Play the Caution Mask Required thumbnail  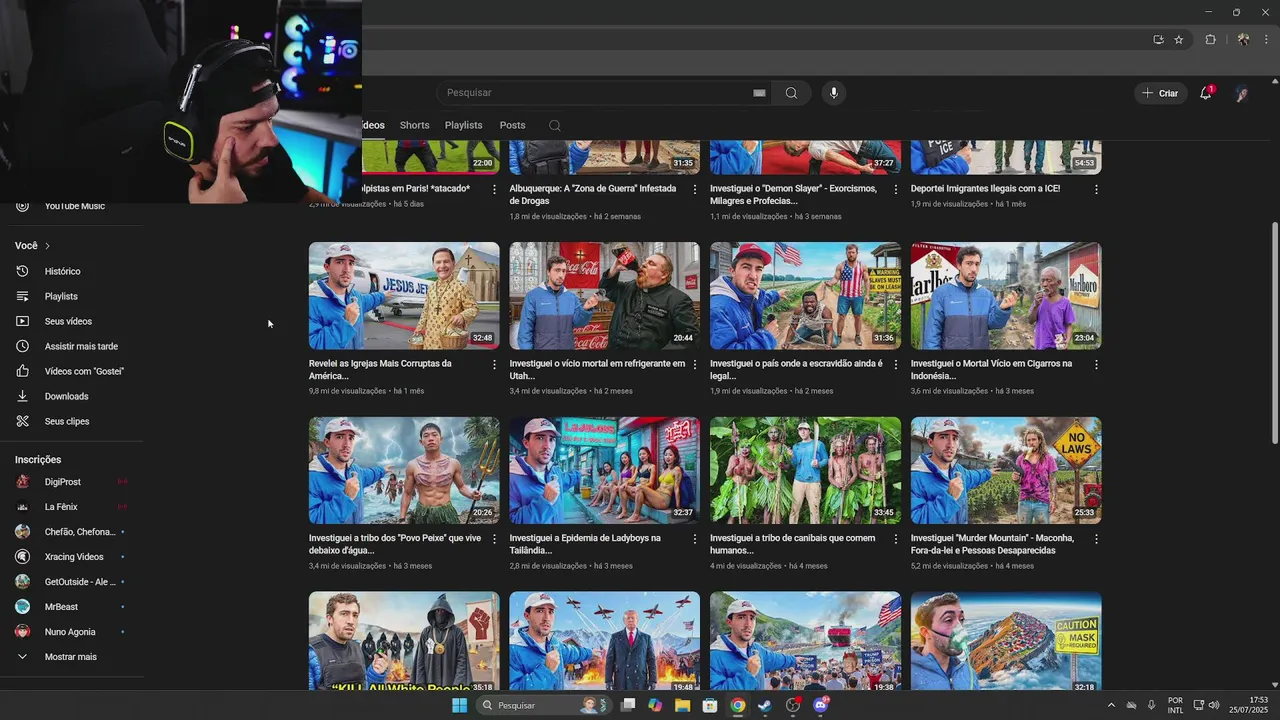tap(1006, 640)
